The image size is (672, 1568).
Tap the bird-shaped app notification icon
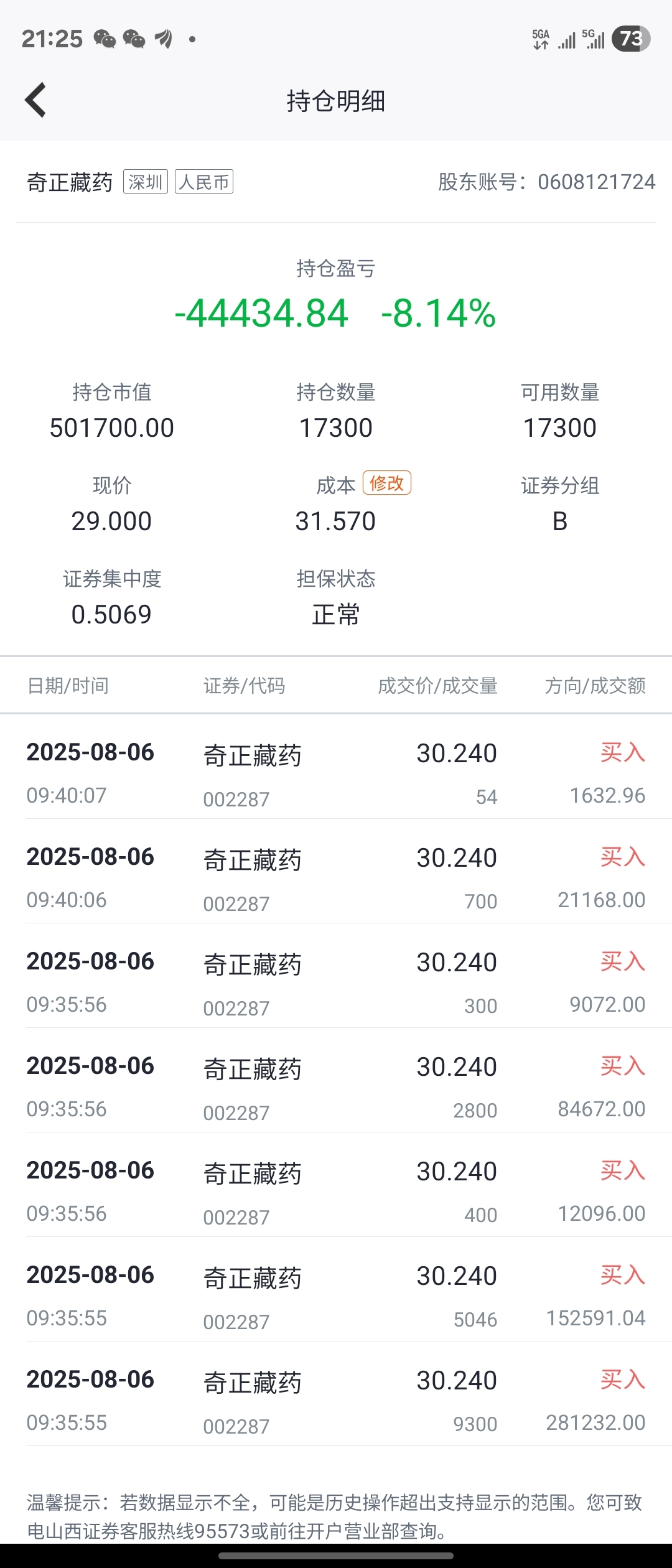163,39
